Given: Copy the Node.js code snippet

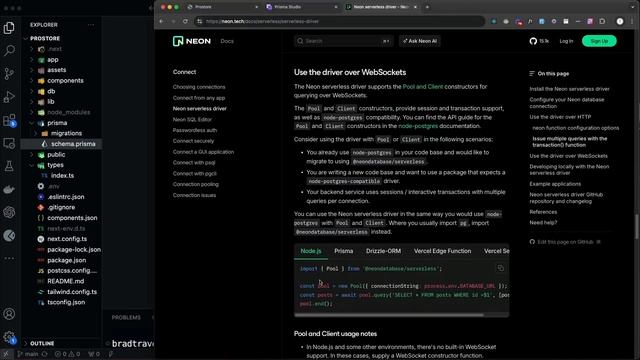Looking at the screenshot, I should (501, 268).
